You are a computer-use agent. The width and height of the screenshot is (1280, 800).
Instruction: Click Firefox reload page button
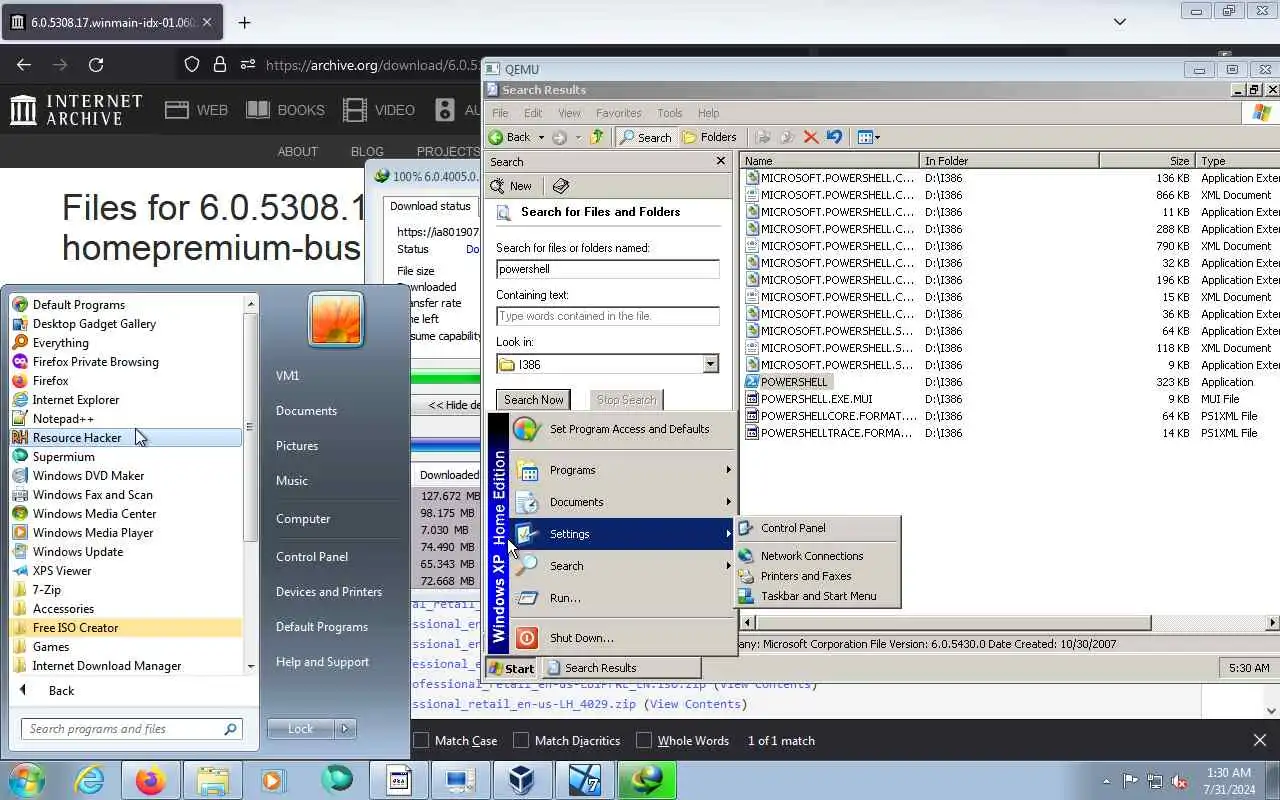96,65
